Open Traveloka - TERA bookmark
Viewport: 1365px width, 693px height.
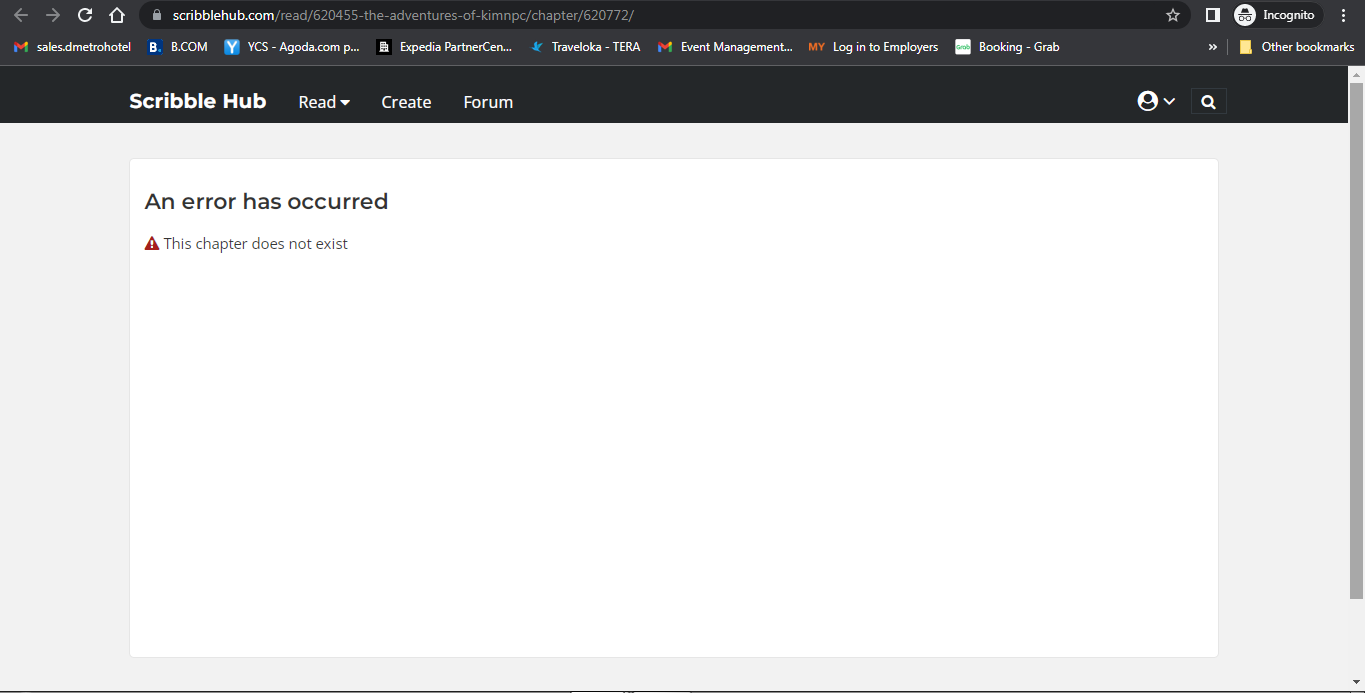point(585,47)
